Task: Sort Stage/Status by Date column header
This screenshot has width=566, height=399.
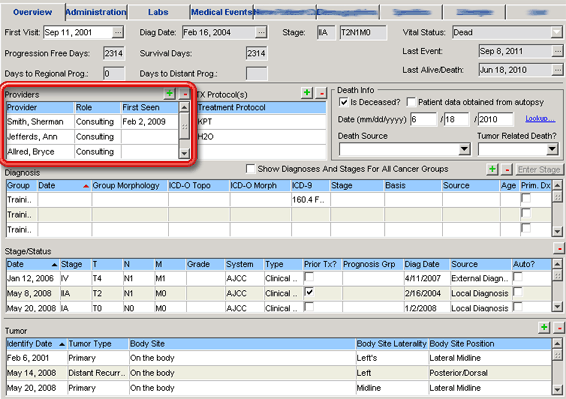Action: (32, 264)
